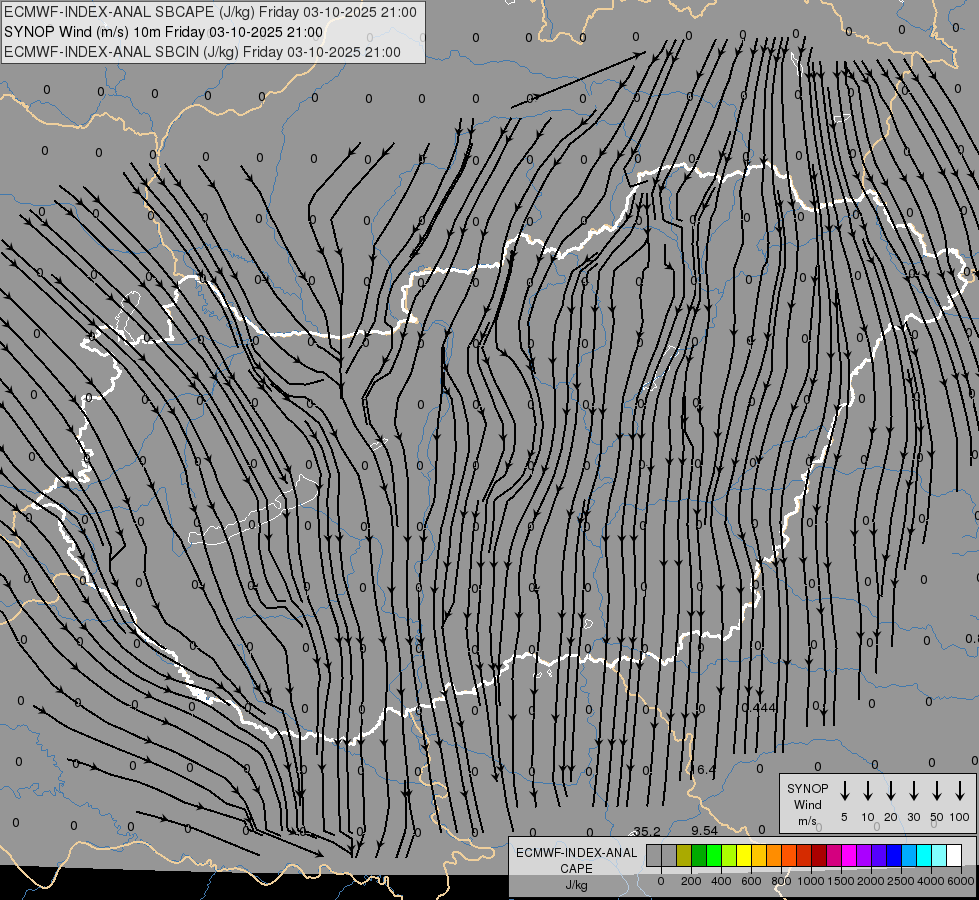Click the 35.2 value on the map
This screenshot has height=900, width=979.
[646, 831]
